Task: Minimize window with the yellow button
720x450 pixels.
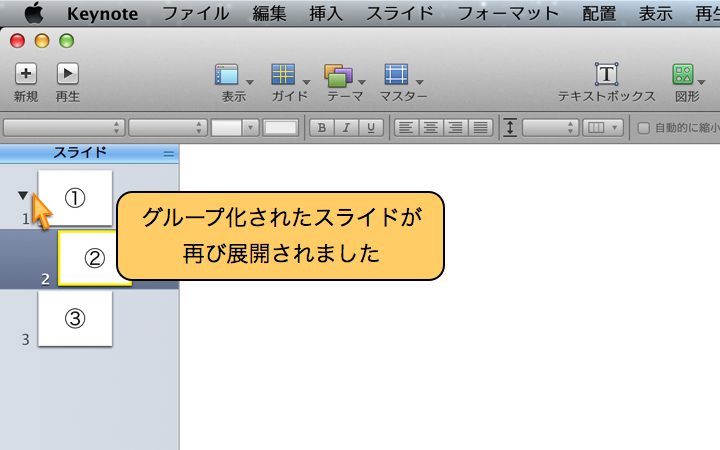Action: 42,41
